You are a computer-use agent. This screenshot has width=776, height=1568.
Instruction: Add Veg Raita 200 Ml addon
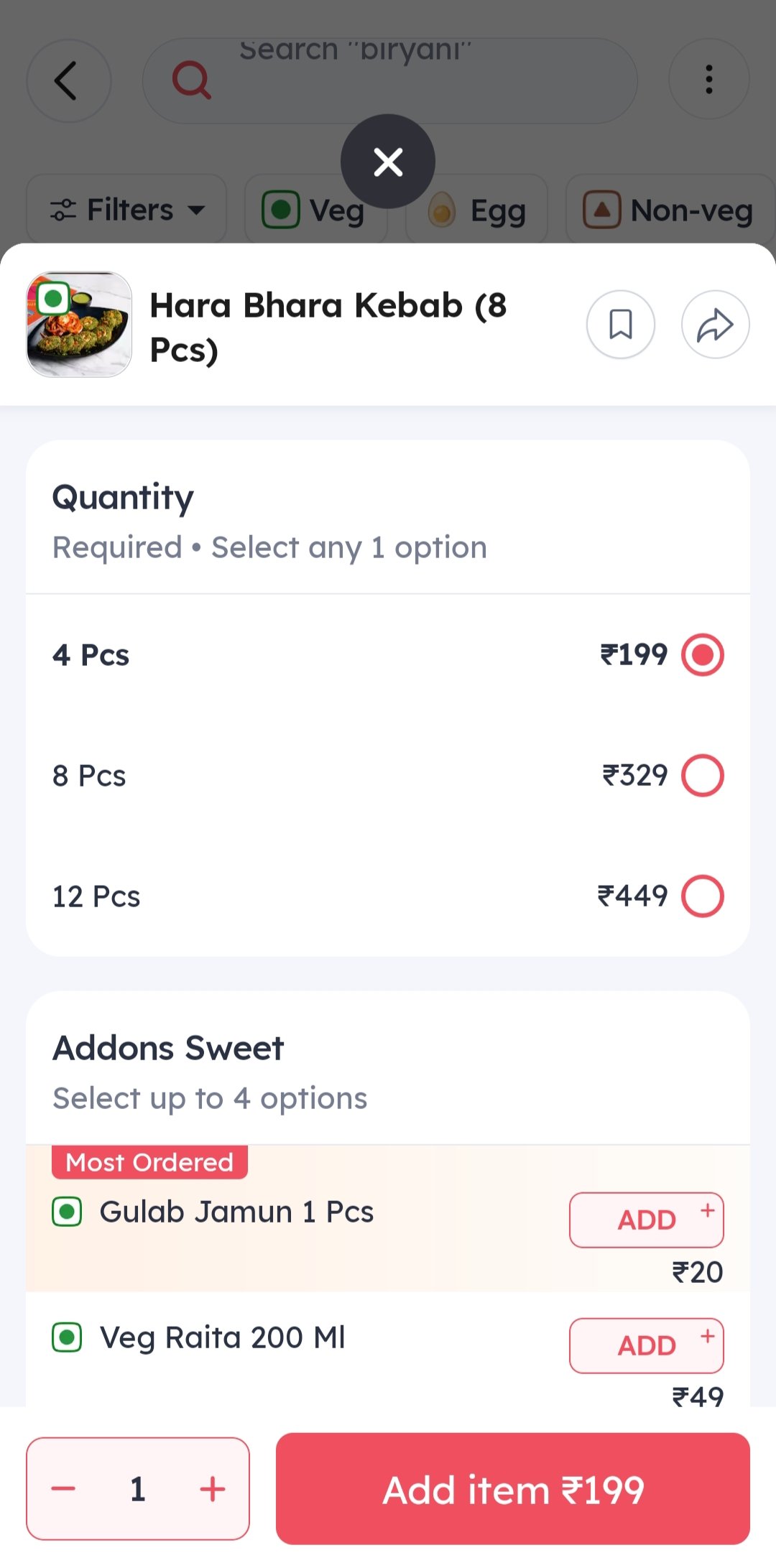tap(646, 1345)
